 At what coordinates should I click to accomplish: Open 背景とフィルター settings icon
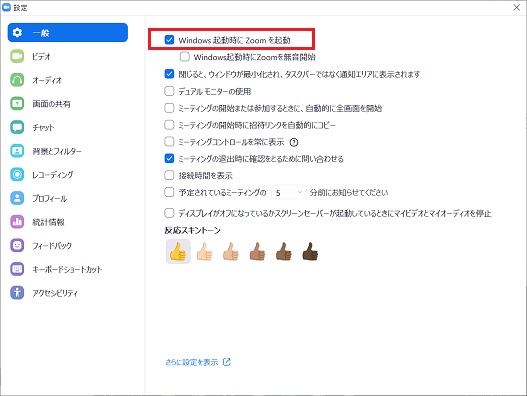coord(17,151)
